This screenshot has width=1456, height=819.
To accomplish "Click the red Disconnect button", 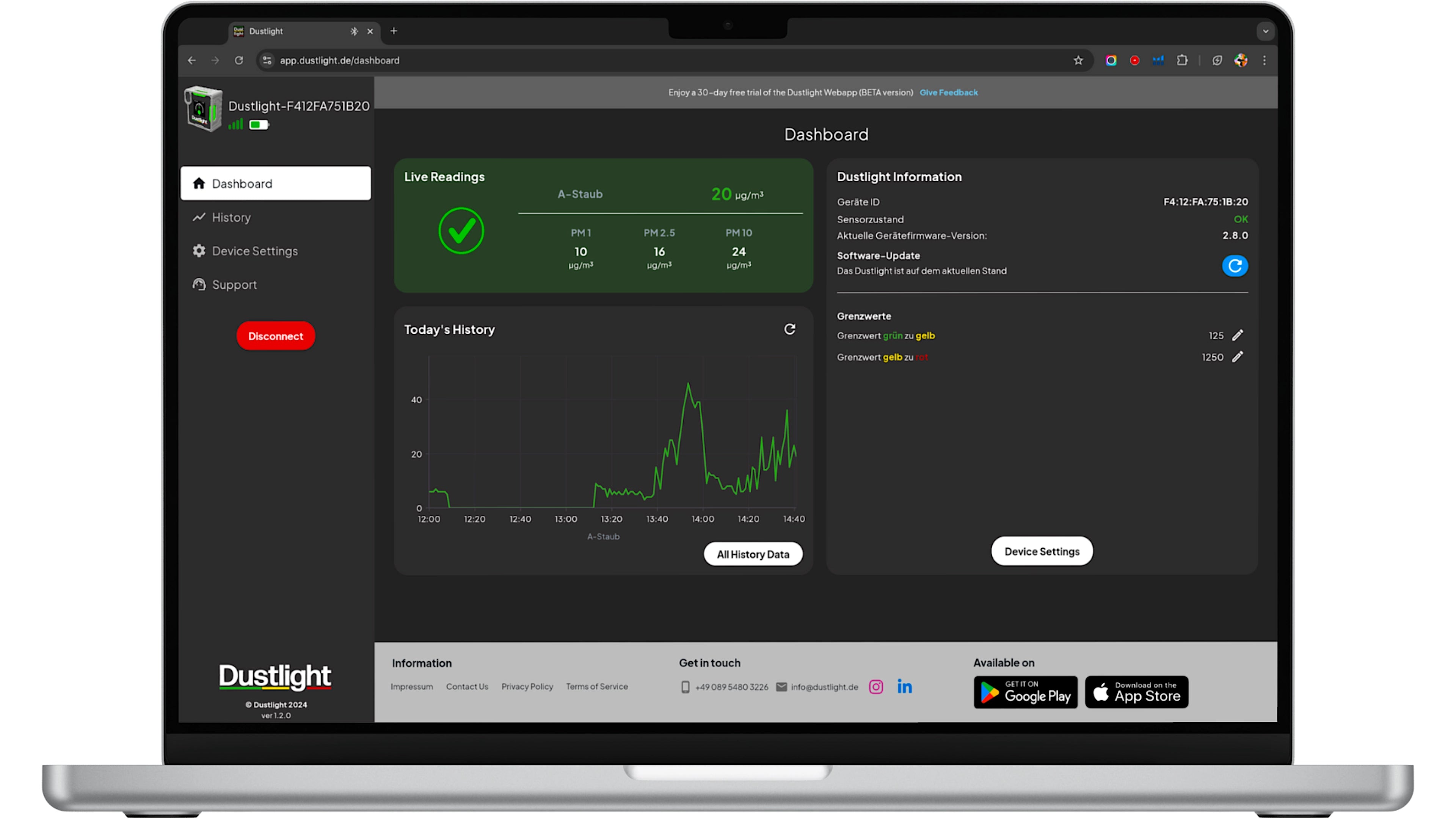I will 275,336.
